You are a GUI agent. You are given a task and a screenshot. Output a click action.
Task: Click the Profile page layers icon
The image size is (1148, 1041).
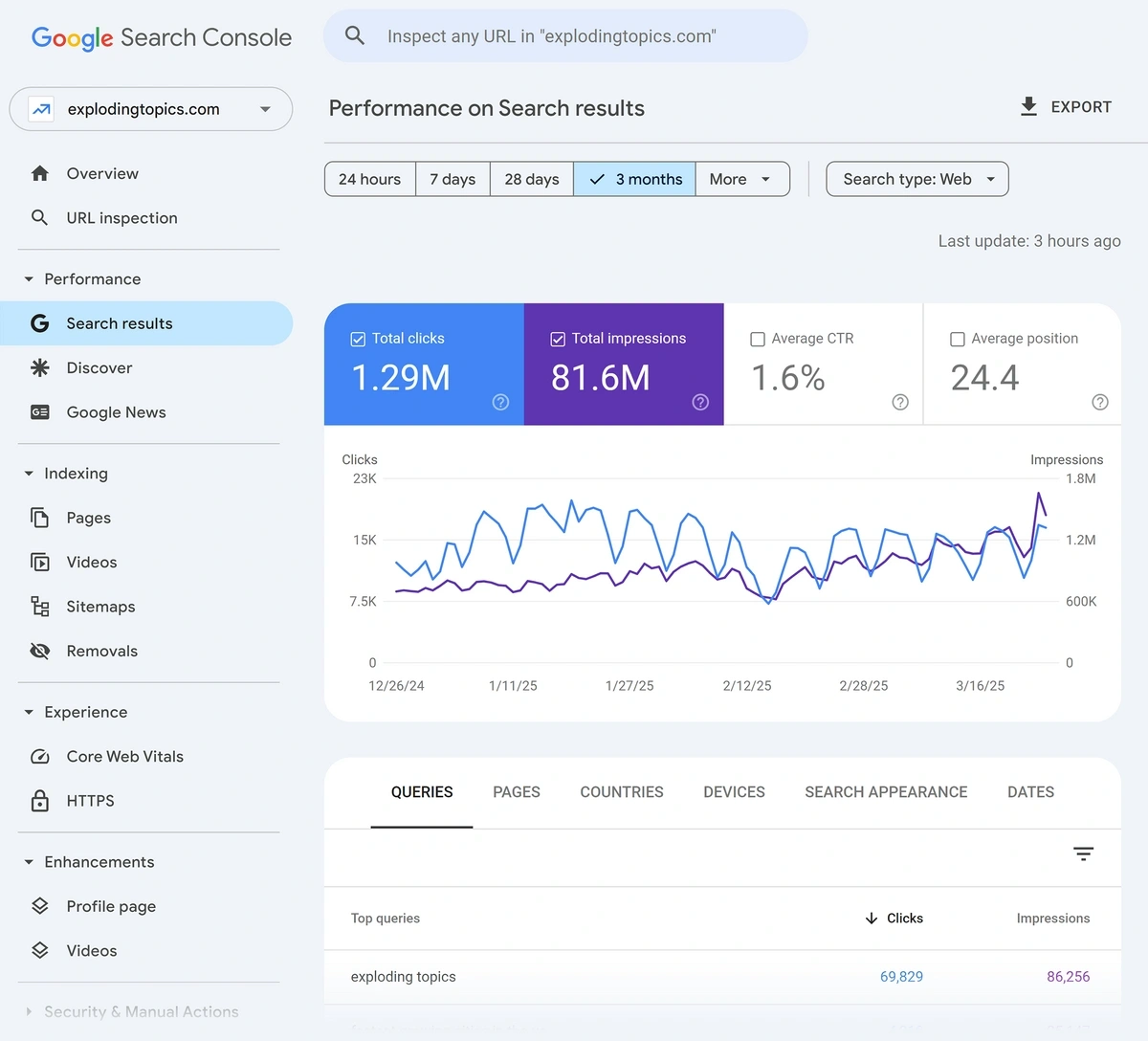pyautogui.click(x=40, y=906)
